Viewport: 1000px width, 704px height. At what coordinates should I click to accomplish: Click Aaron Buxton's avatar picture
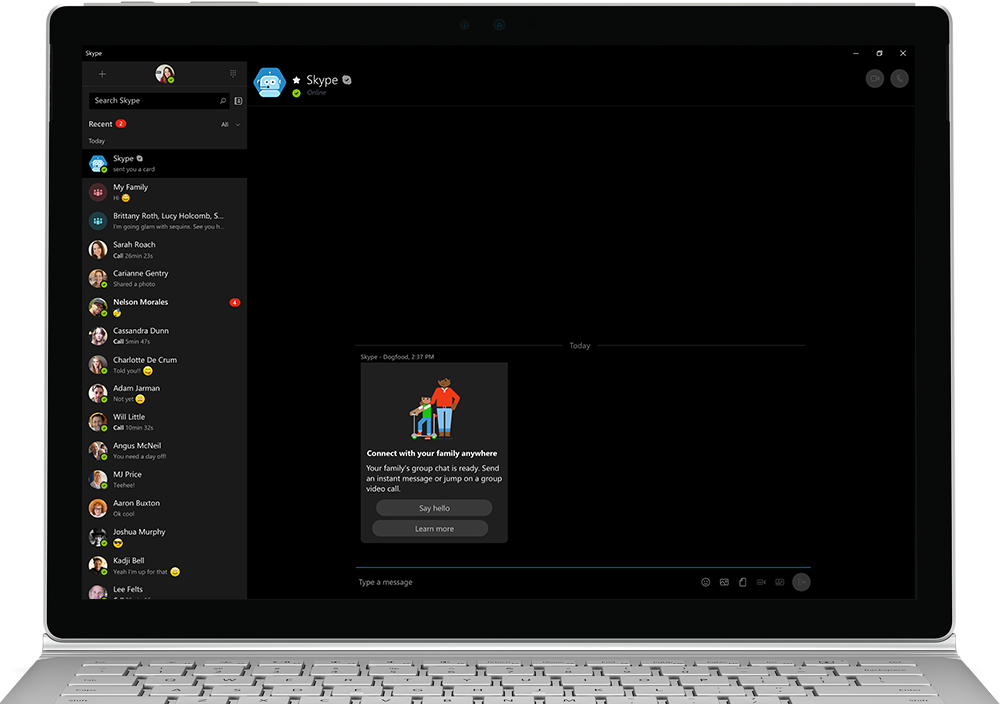(x=98, y=508)
